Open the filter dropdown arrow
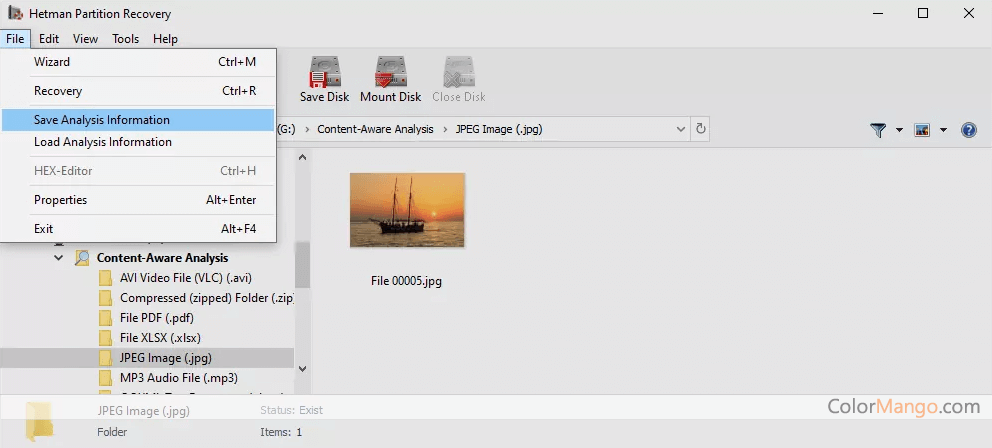The height and width of the screenshot is (448, 992). (x=899, y=130)
